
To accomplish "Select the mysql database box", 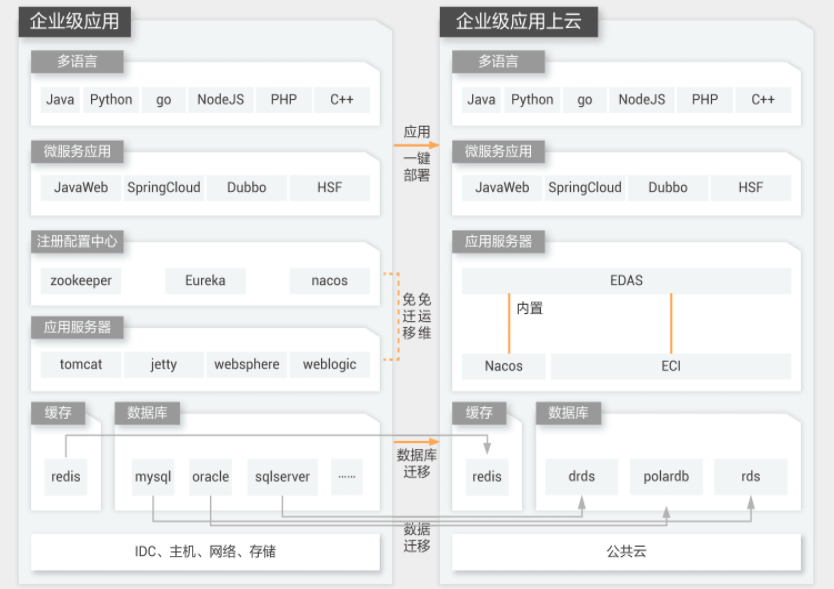I will coord(153,477).
